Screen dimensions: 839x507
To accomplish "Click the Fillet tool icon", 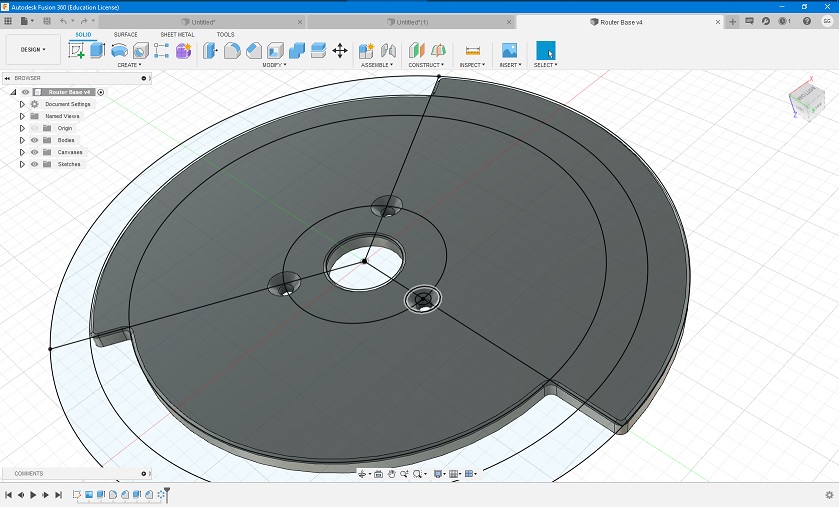I will (x=232, y=50).
